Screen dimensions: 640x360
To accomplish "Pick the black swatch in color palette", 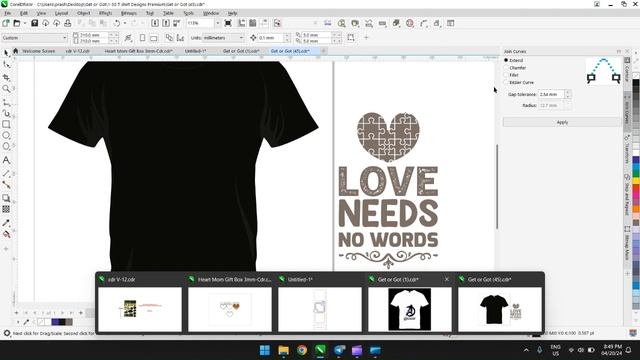I will pyautogui.click(x=636, y=83).
